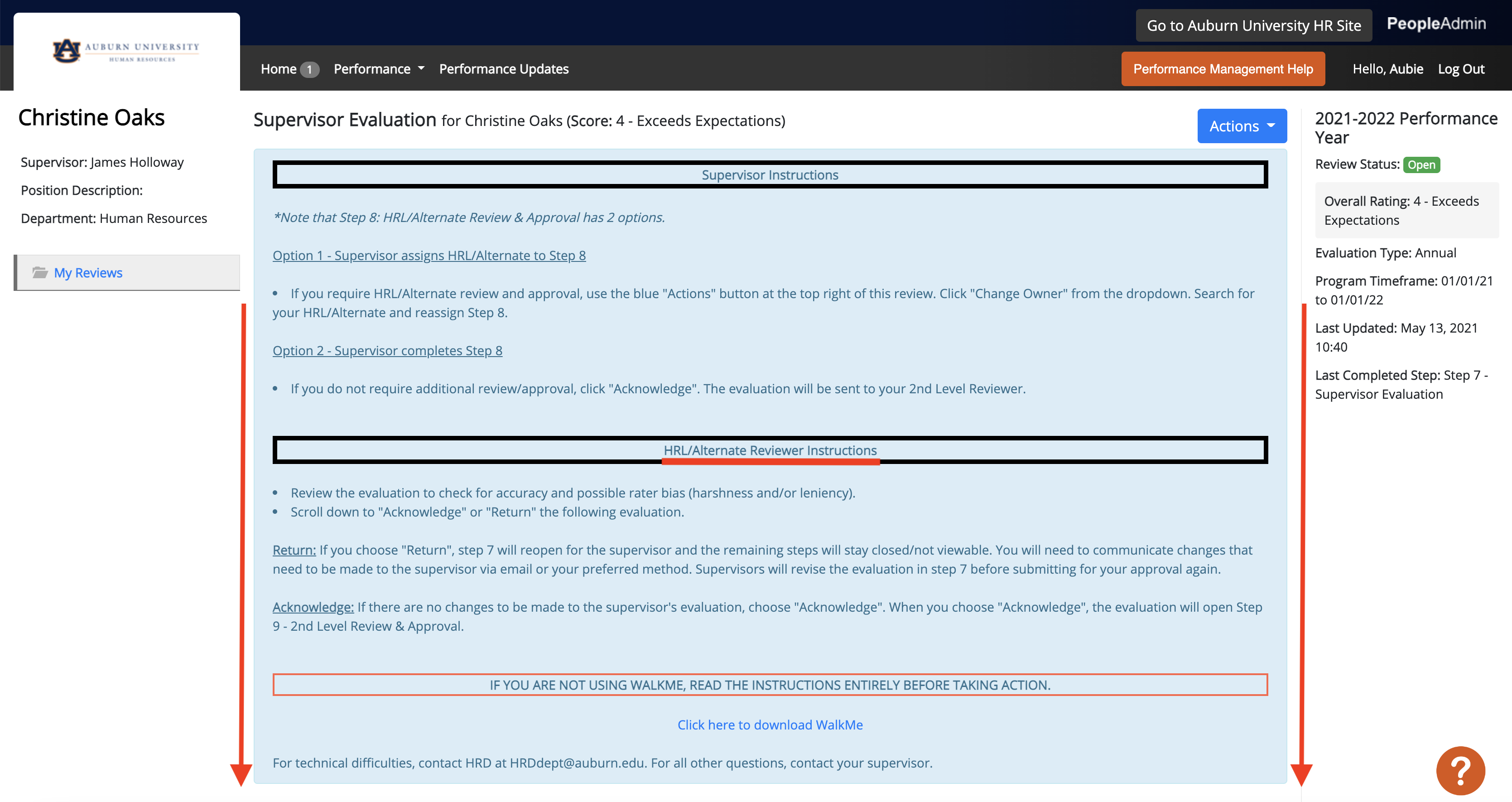This screenshot has height=802, width=1512.
Task: Click Option 1 - Supervisor assigns HRL/Alternate heading
Action: pos(429,256)
